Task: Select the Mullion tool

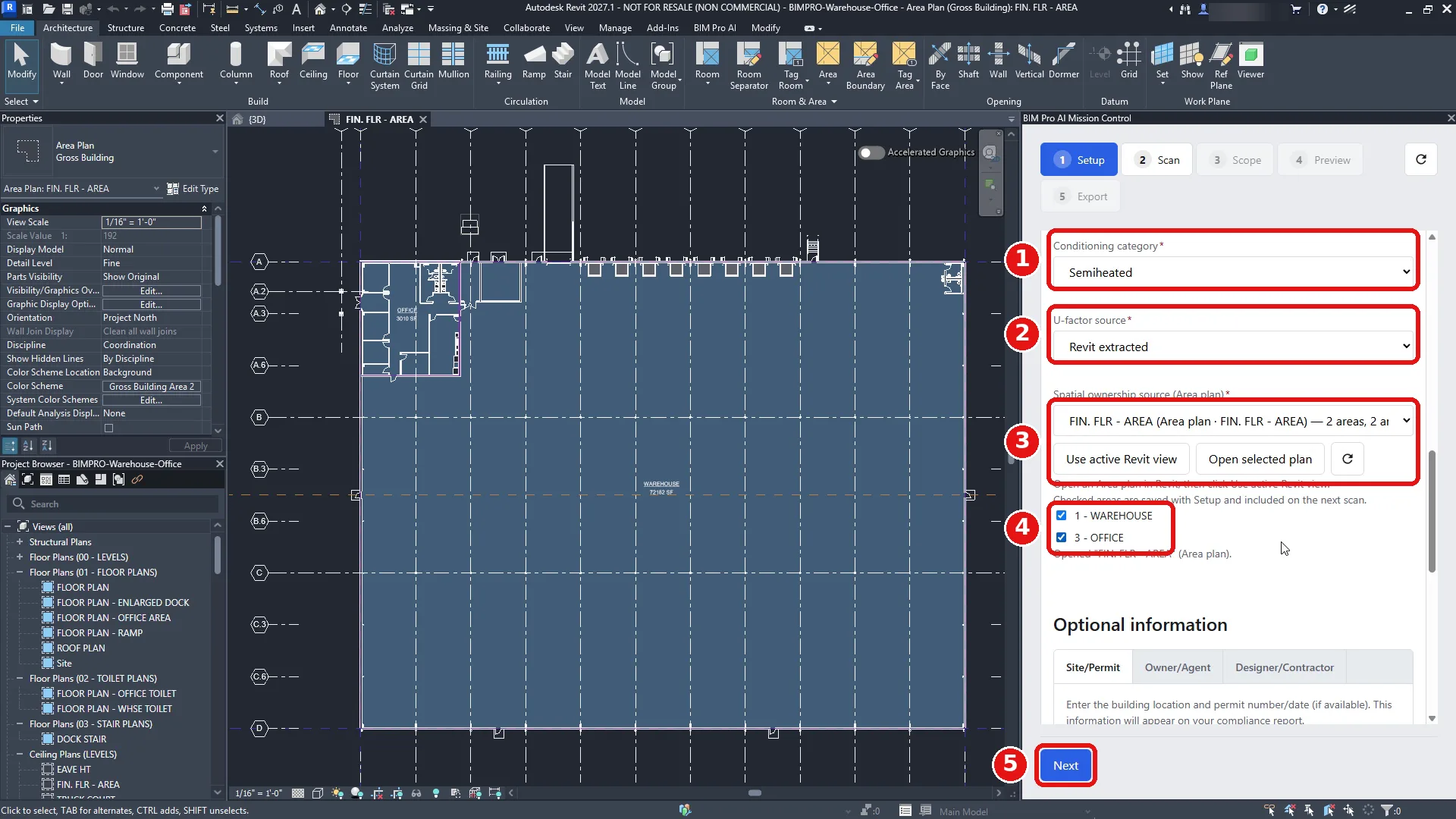Action: pos(453,61)
